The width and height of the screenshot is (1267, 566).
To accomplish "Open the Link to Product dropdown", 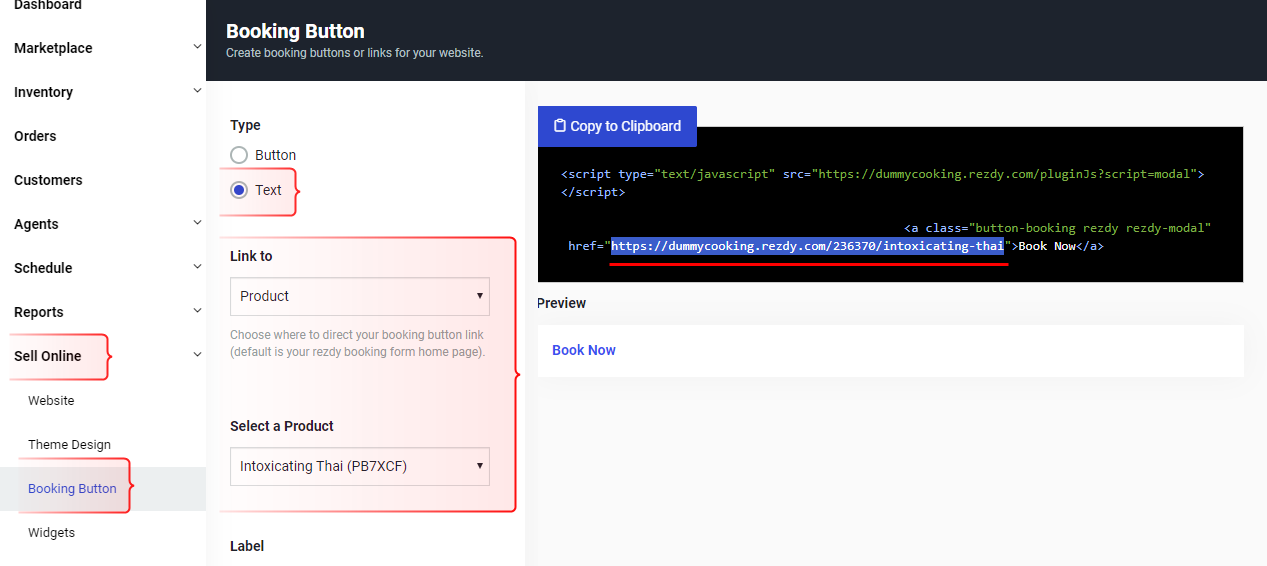I will pyautogui.click(x=360, y=296).
